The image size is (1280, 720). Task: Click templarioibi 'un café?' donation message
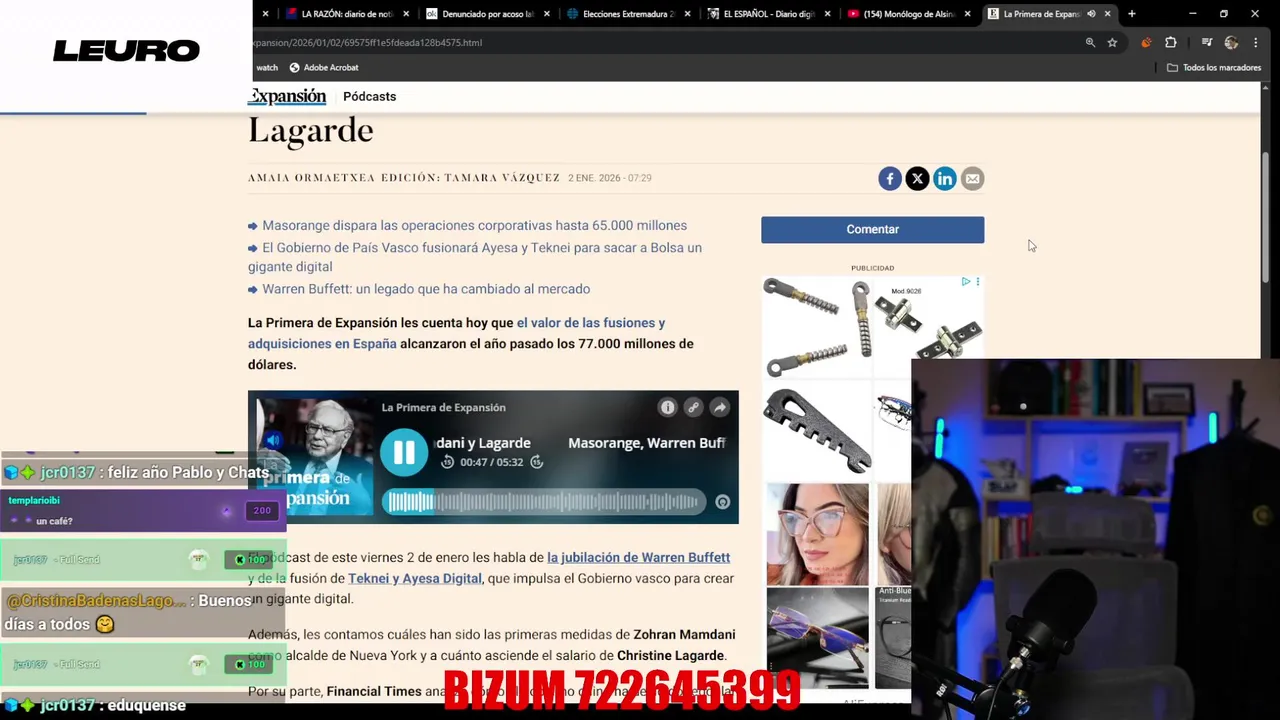(142, 510)
